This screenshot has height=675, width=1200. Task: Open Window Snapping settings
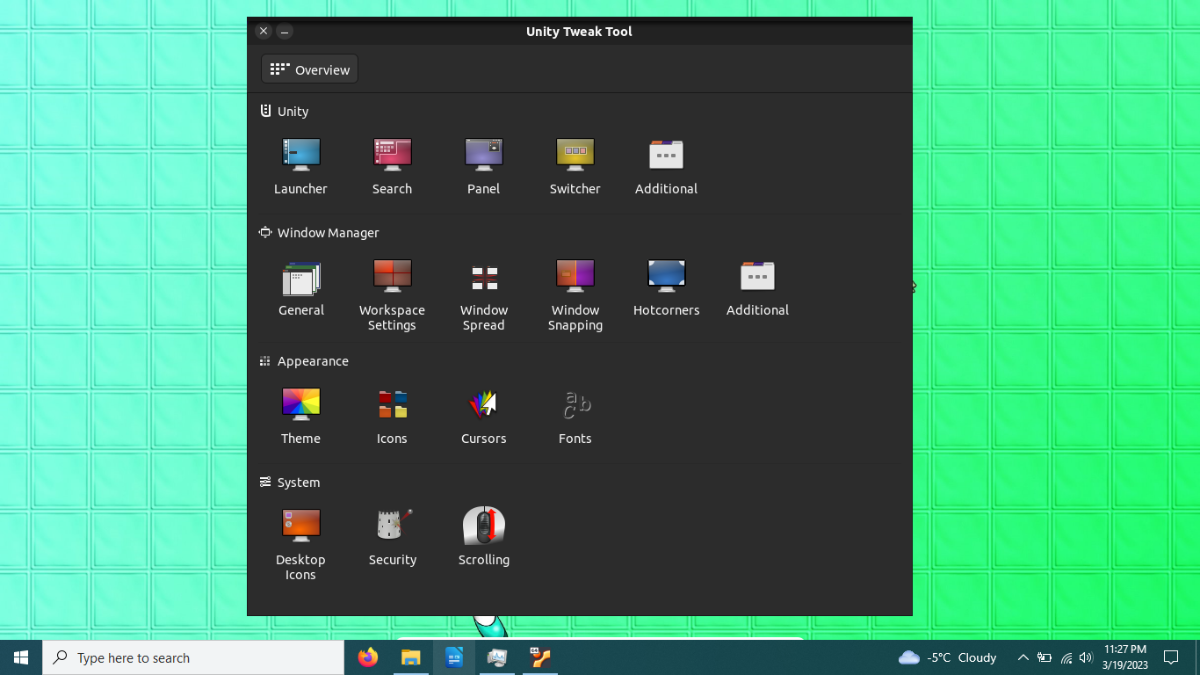[575, 295]
